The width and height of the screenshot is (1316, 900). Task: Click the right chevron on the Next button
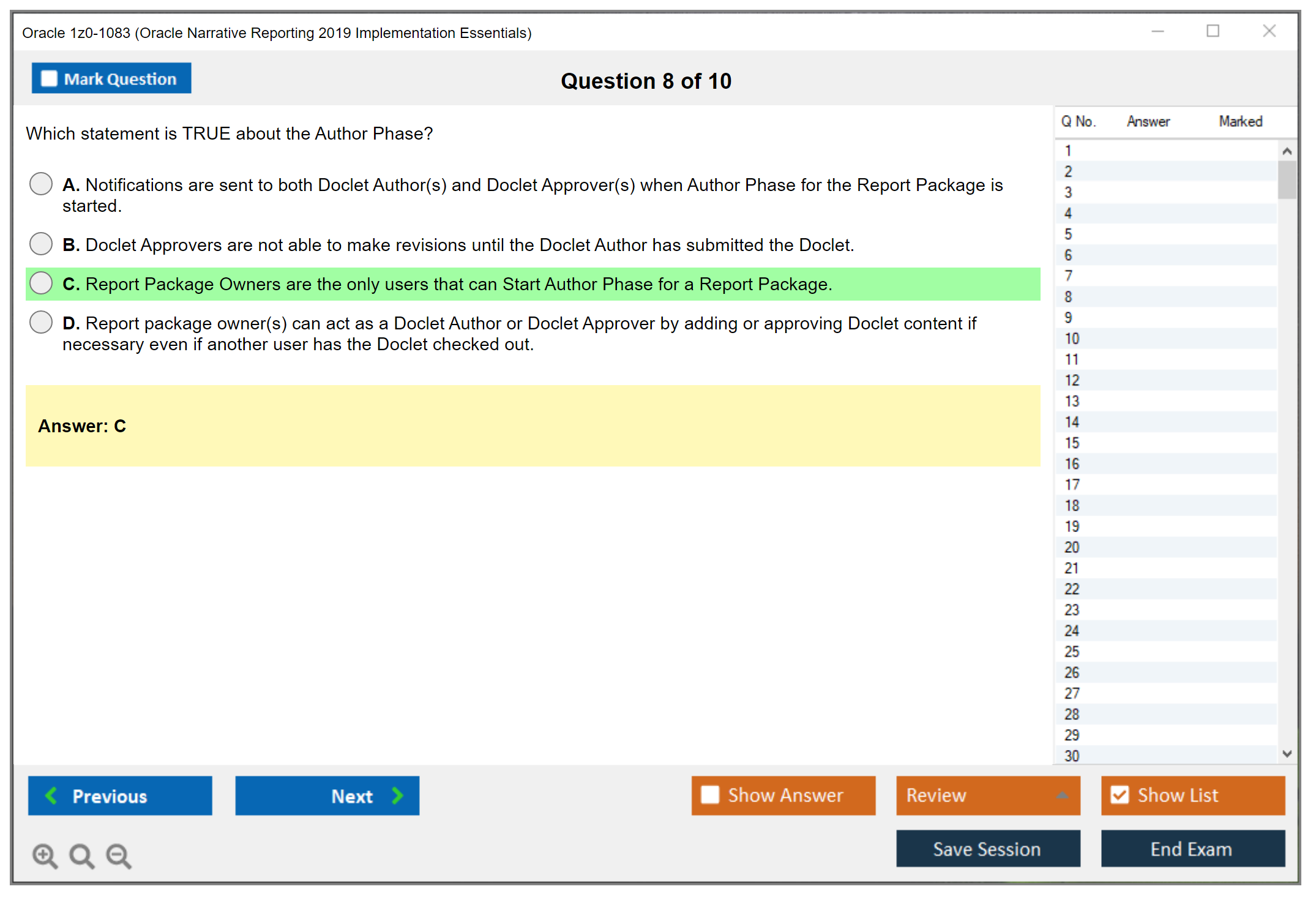(x=397, y=795)
